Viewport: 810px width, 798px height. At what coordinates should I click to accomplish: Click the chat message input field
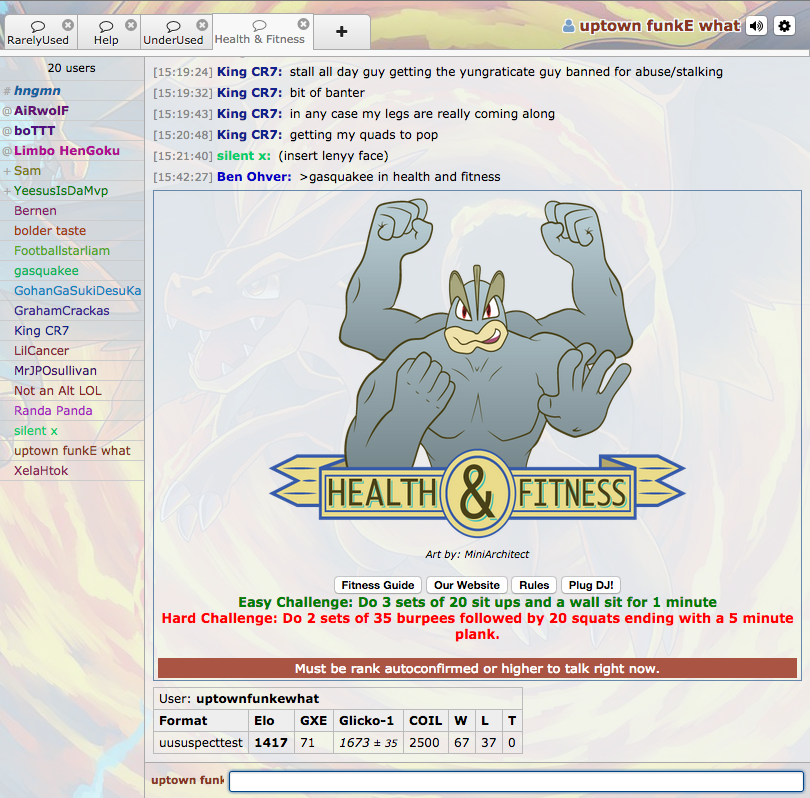516,781
